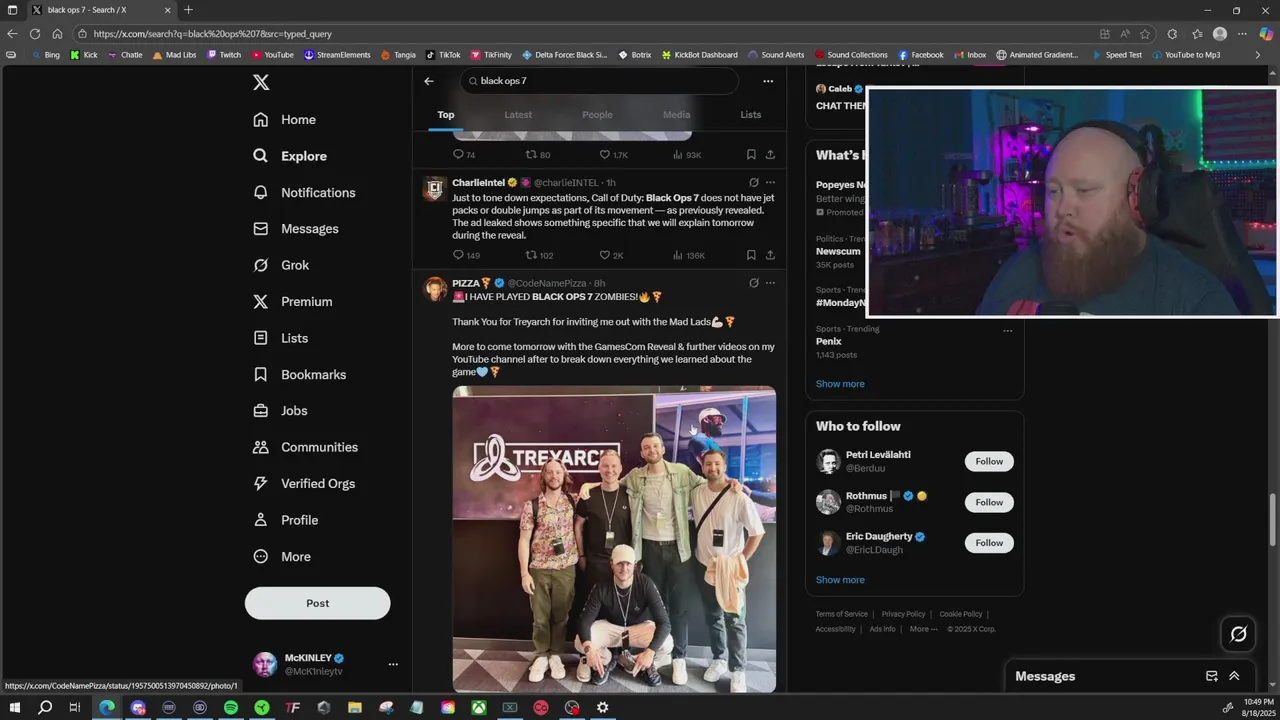
Task: Follow Petri Levälahti
Action: (989, 461)
